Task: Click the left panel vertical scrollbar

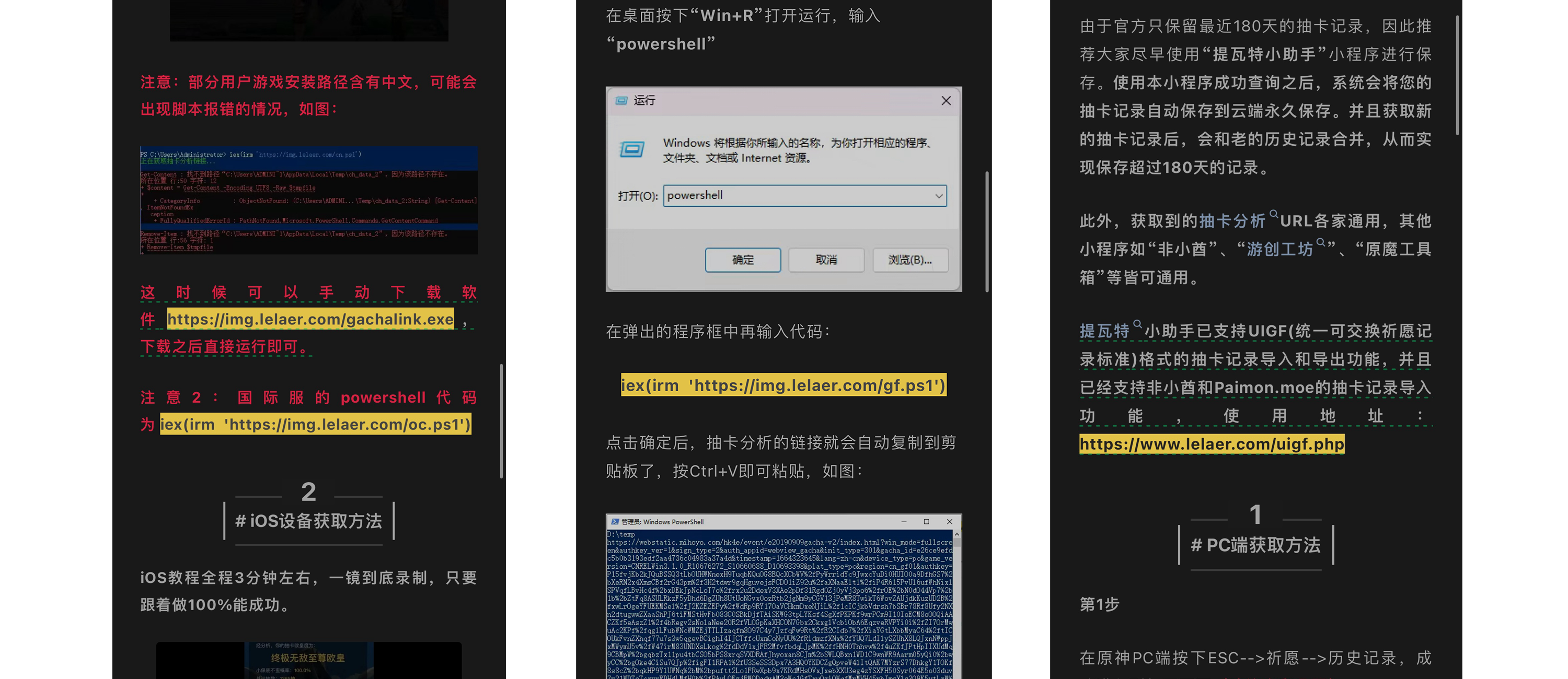Action: (501, 421)
